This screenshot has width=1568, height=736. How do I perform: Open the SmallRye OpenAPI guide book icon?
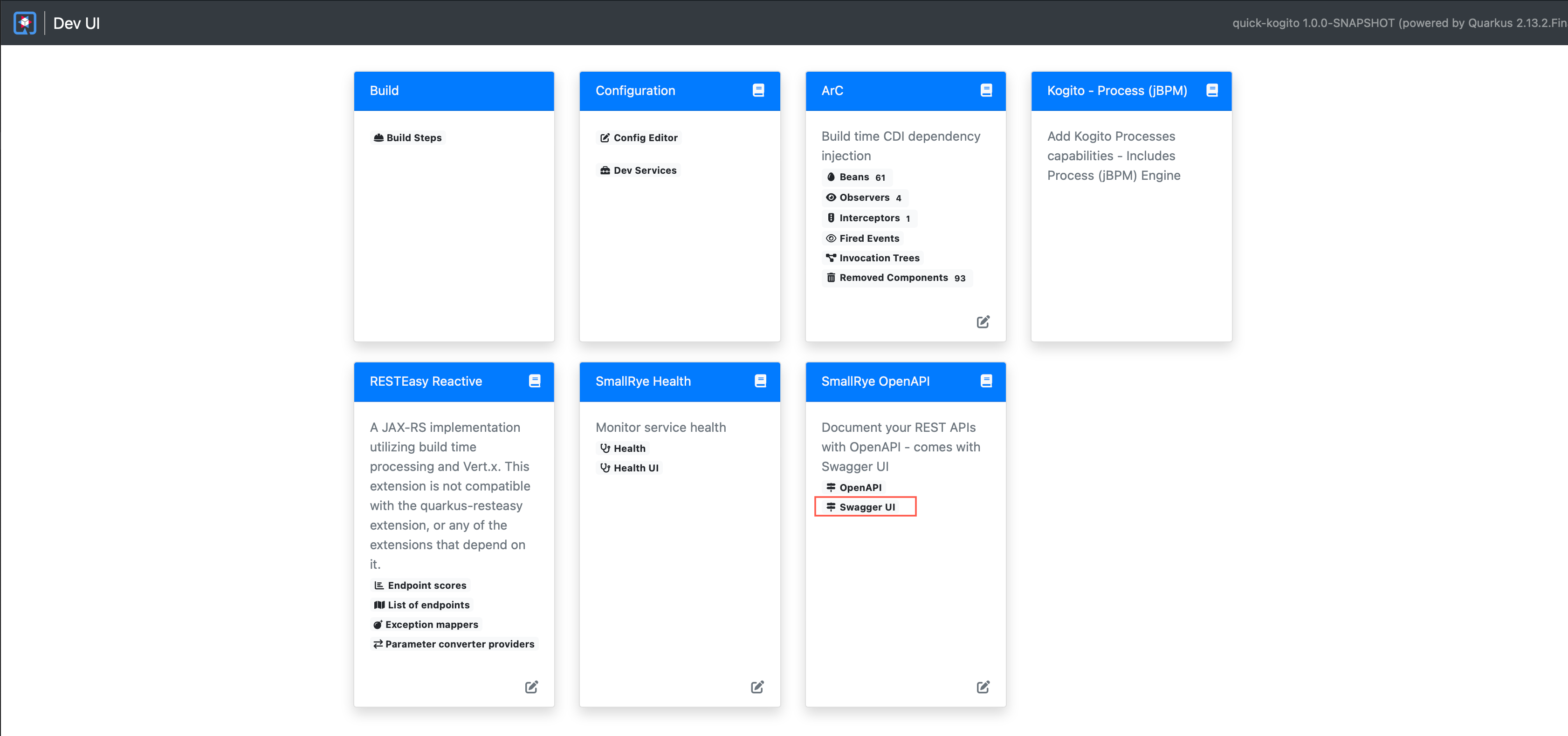pyautogui.click(x=986, y=381)
